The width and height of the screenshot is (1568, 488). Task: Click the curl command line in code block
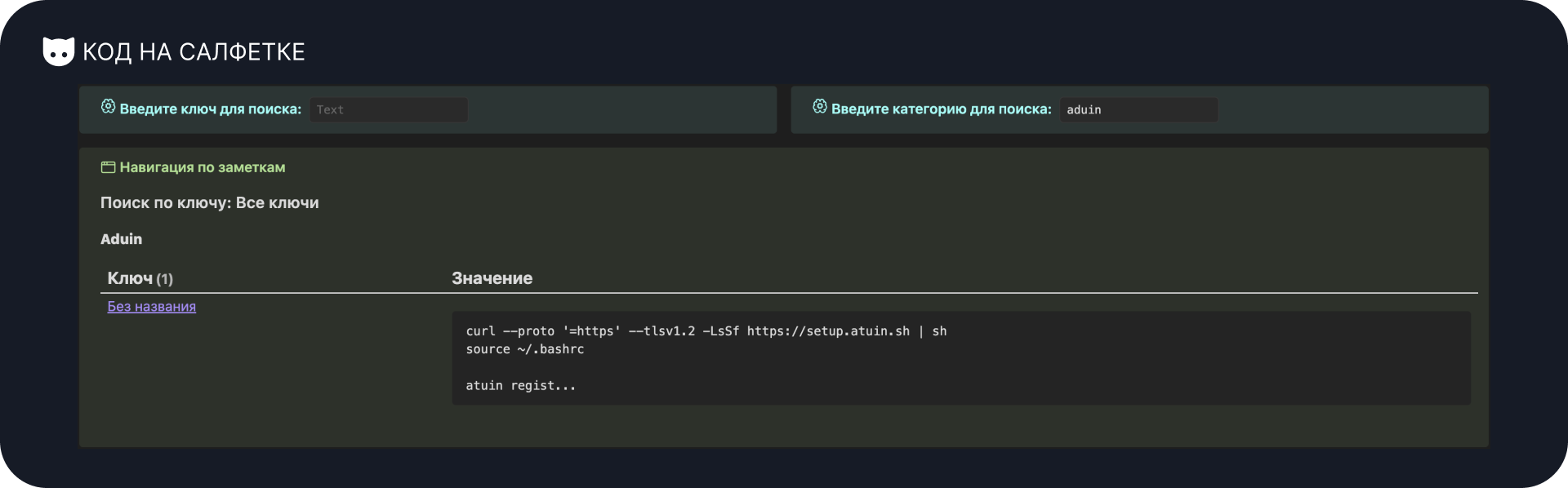click(706, 331)
